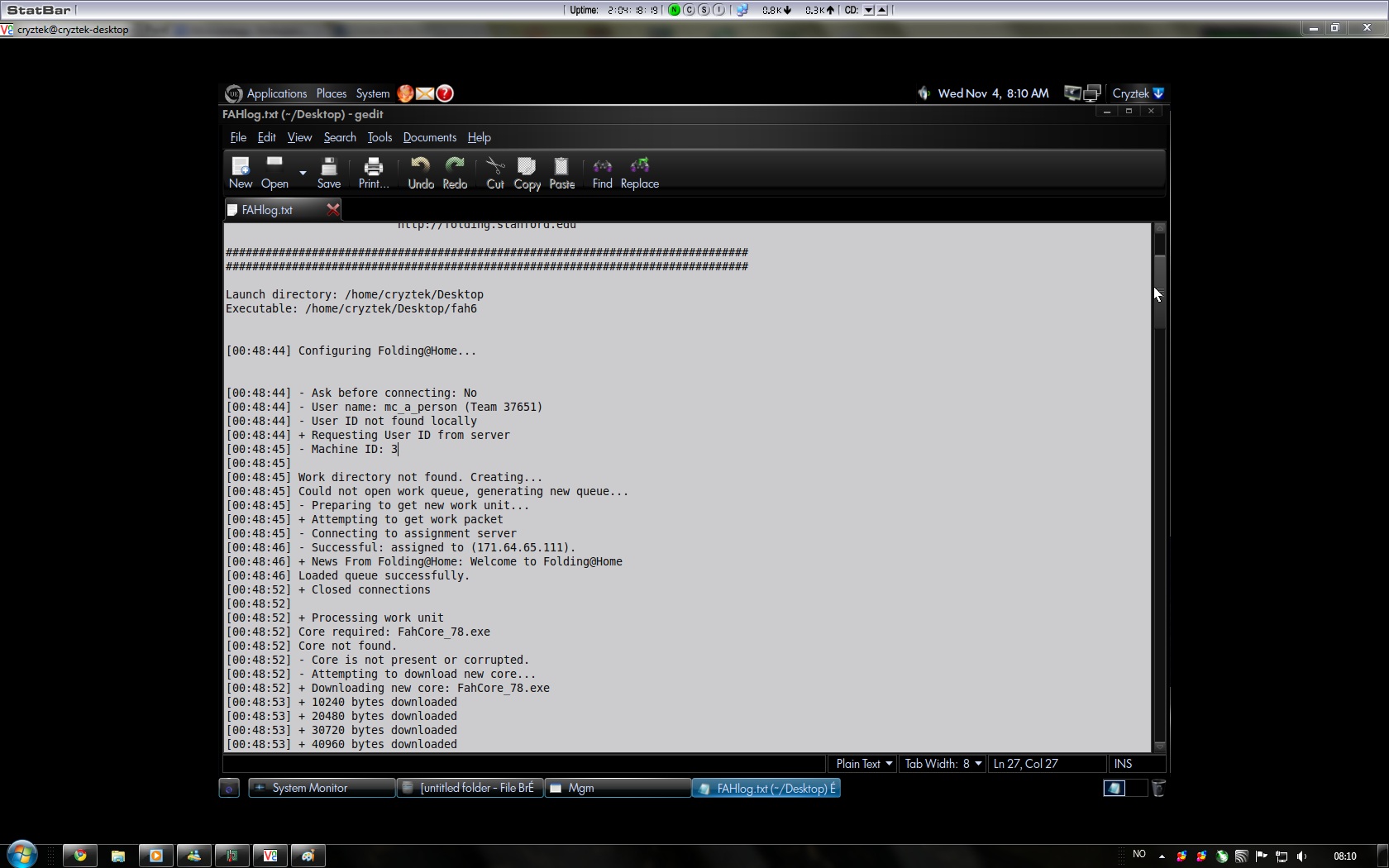The height and width of the screenshot is (868, 1389).
Task: Toggle the INS insert mode indicator
Action: (1123, 764)
